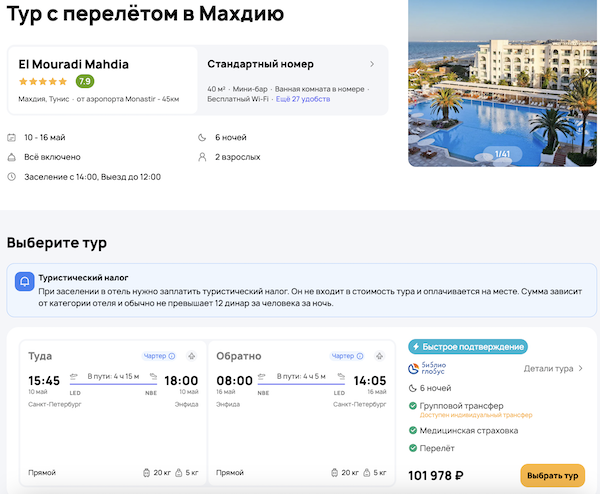The image size is (600, 494).
Task: Click the checkmark next to Перелёт
Action: click(413, 449)
